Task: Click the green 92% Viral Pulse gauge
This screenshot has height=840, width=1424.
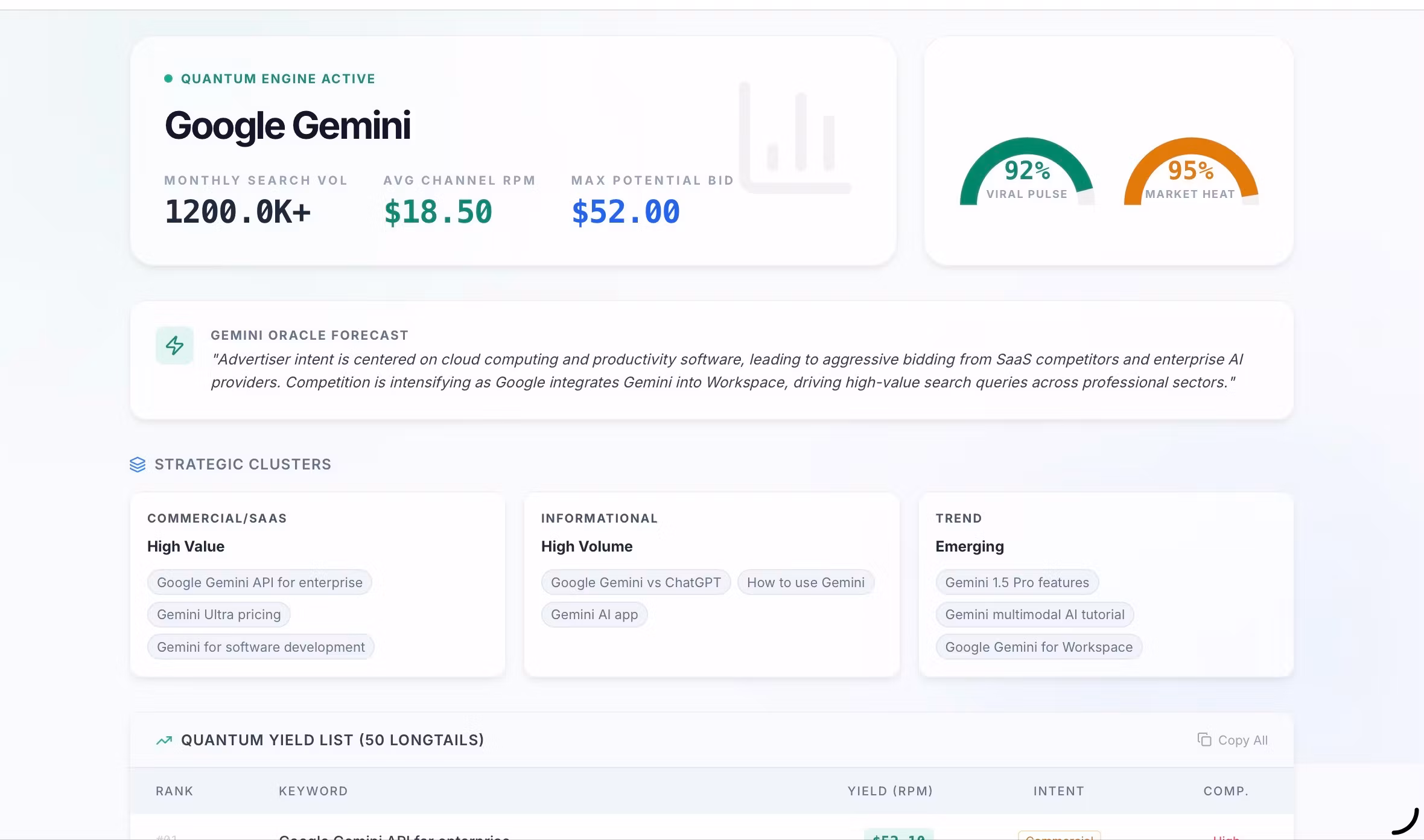Action: (x=1027, y=171)
